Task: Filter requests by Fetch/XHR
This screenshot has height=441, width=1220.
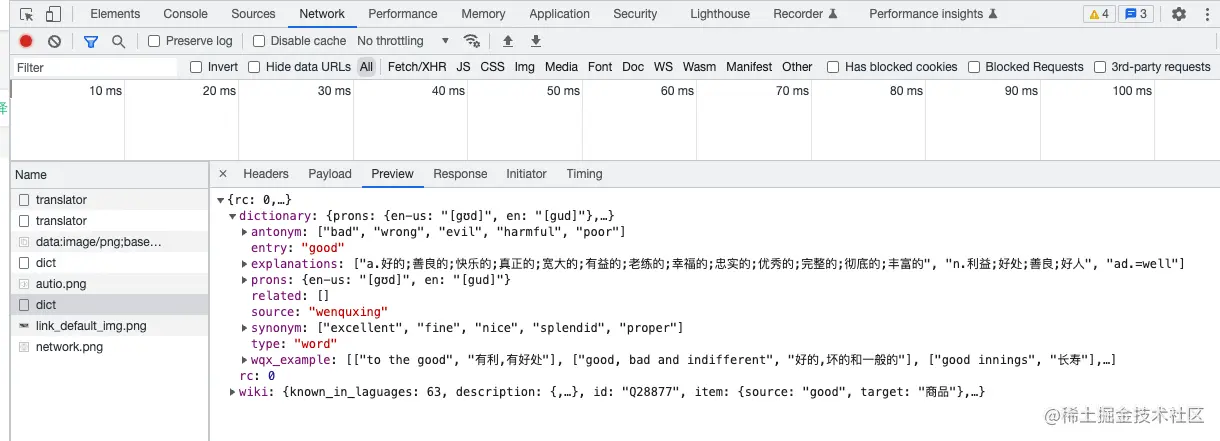Action: (x=417, y=67)
